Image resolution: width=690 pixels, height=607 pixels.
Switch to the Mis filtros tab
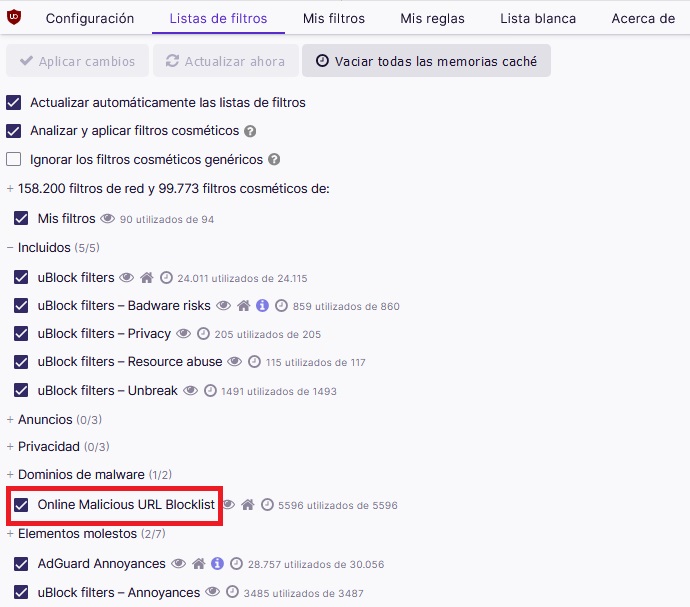[x=334, y=18]
